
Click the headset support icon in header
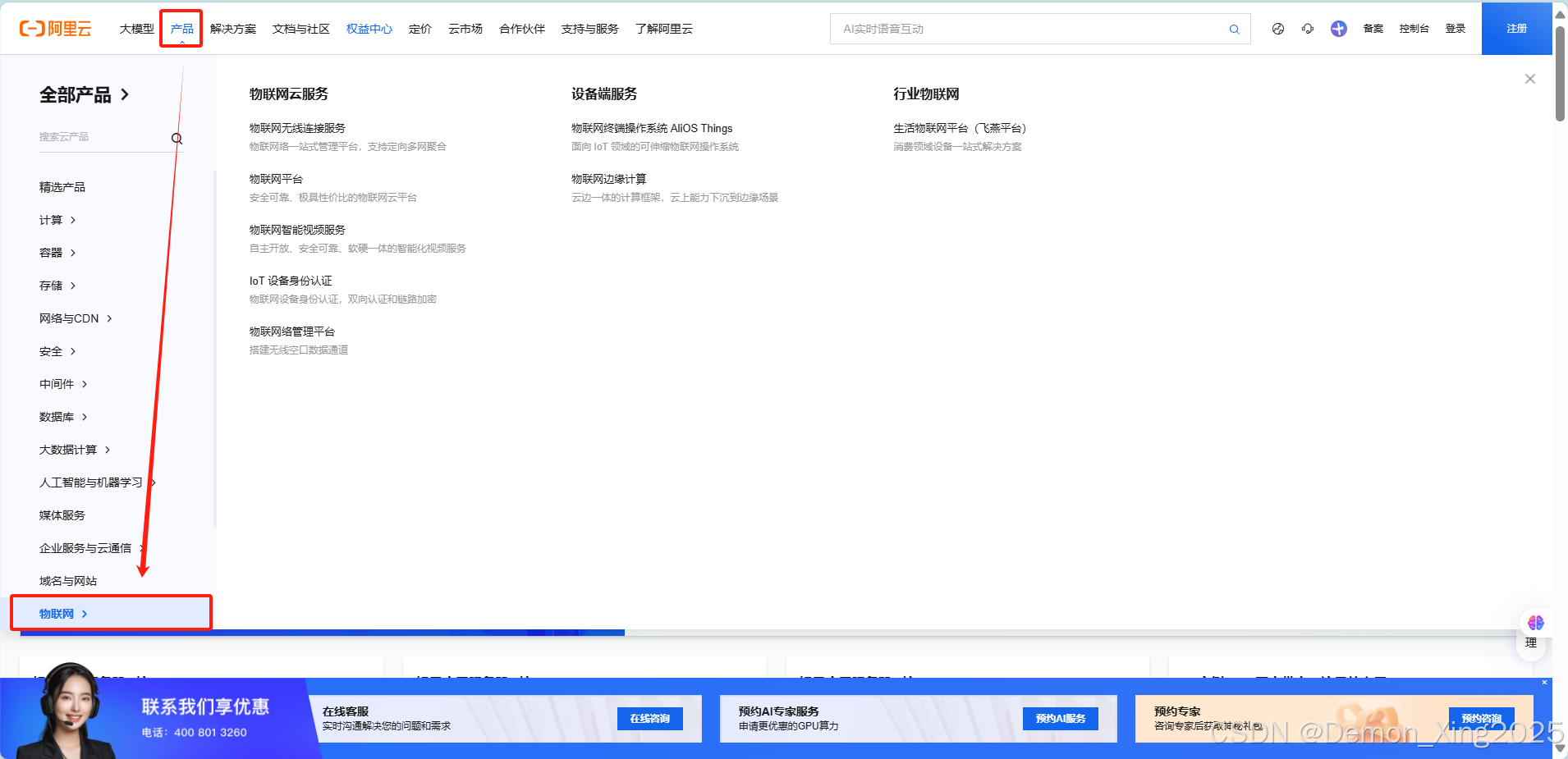click(x=1308, y=29)
